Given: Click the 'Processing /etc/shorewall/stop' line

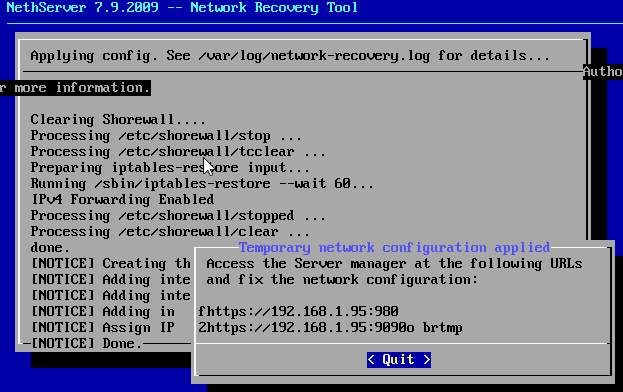Looking at the screenshot, I should tap(166, 136).
